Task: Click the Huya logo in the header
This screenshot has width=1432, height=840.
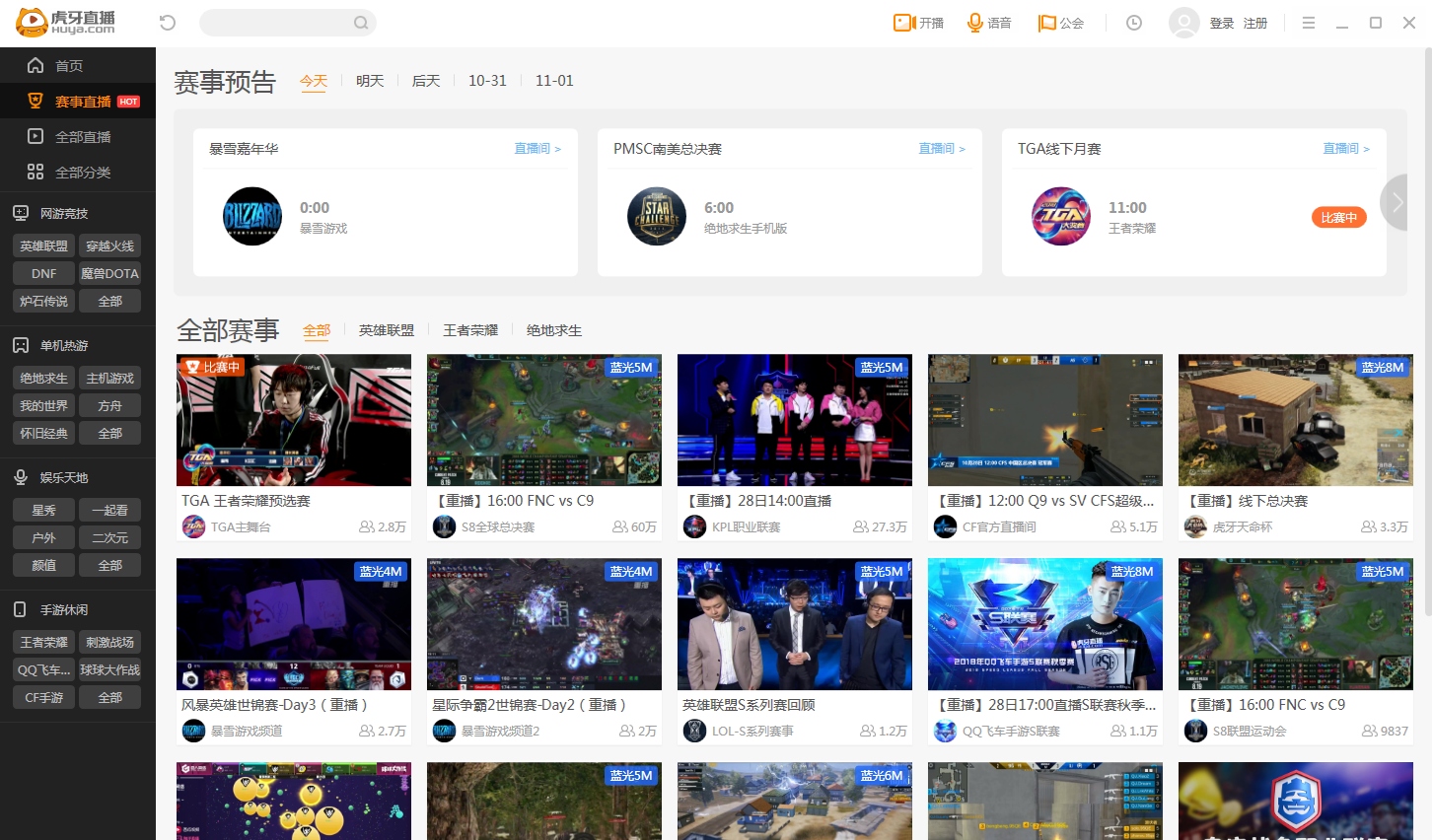Action: [x=66, y=22]
